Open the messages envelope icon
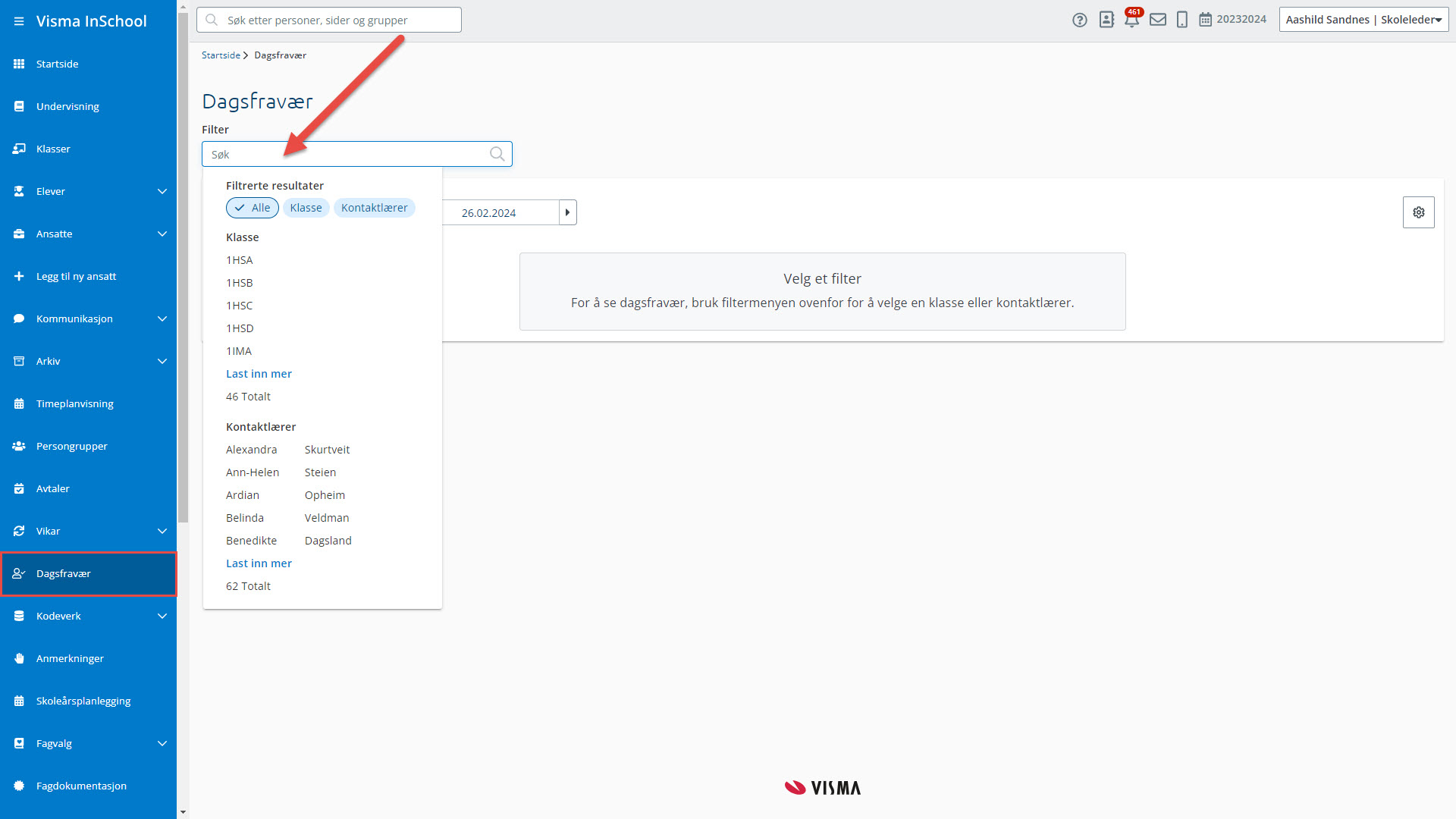This screenshot has height=819, width=1456. [x=1158, y=20]
